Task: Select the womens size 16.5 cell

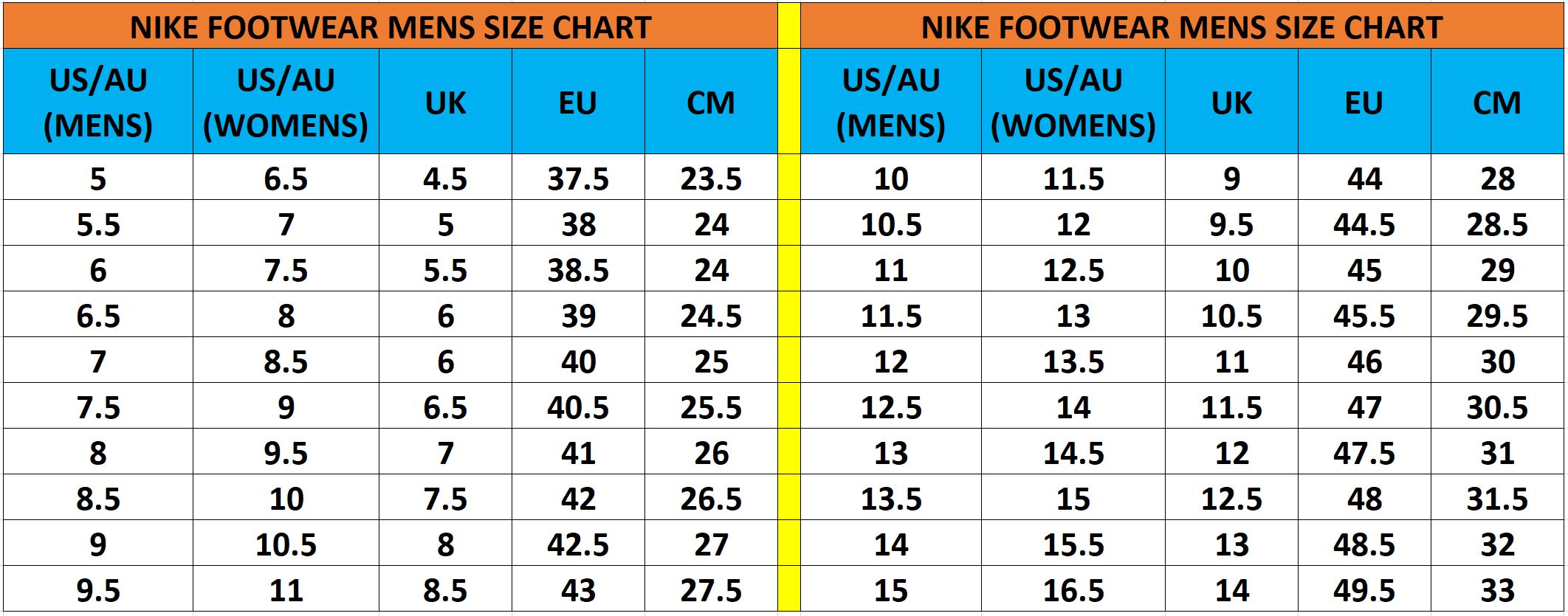Action: click(1073, 589)
